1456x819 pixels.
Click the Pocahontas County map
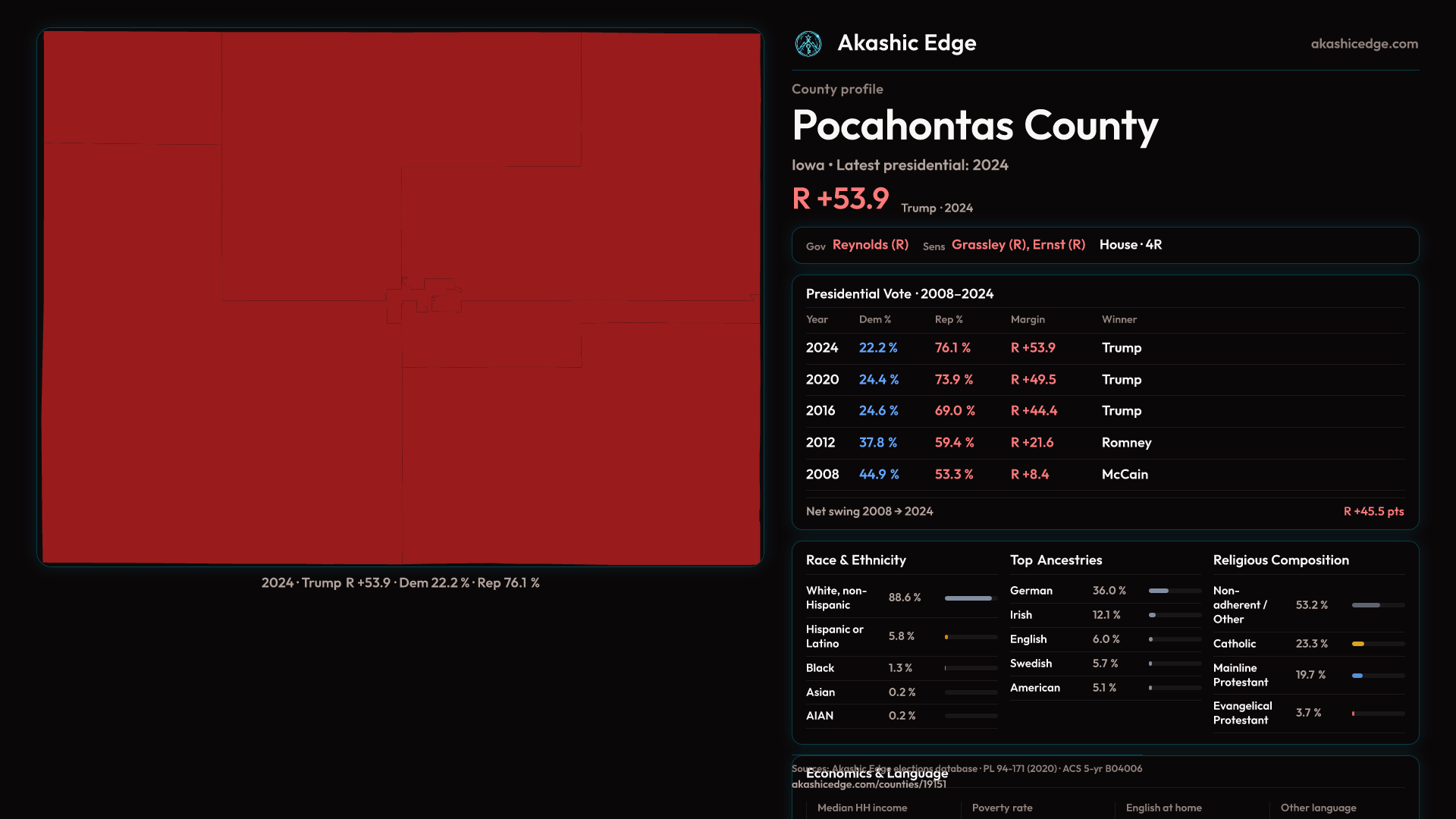[400, 297]
